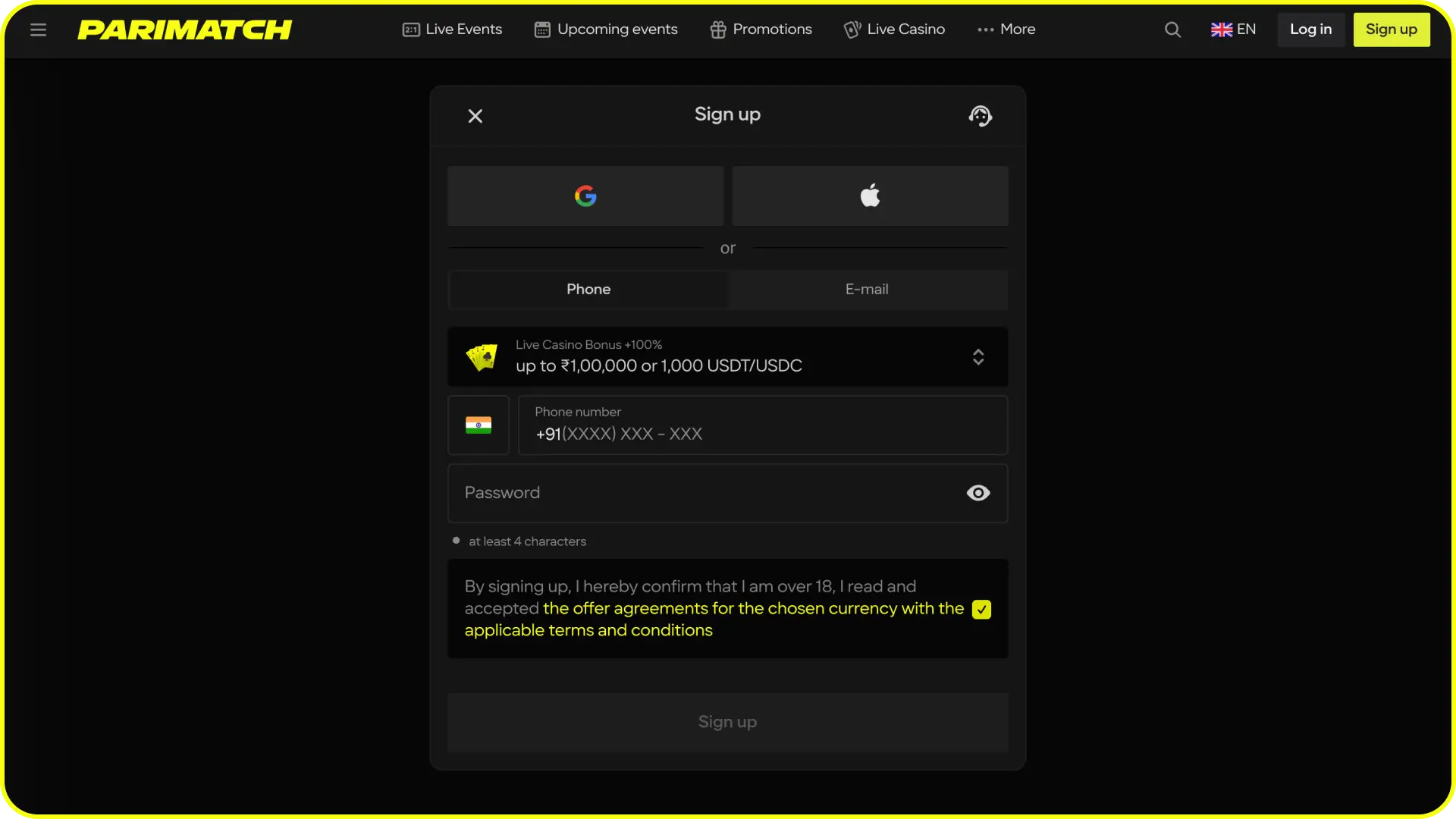This screenshot has width=1456, height=819.
Task: Click the Log in button
Action: click(x=1310, y=30)
